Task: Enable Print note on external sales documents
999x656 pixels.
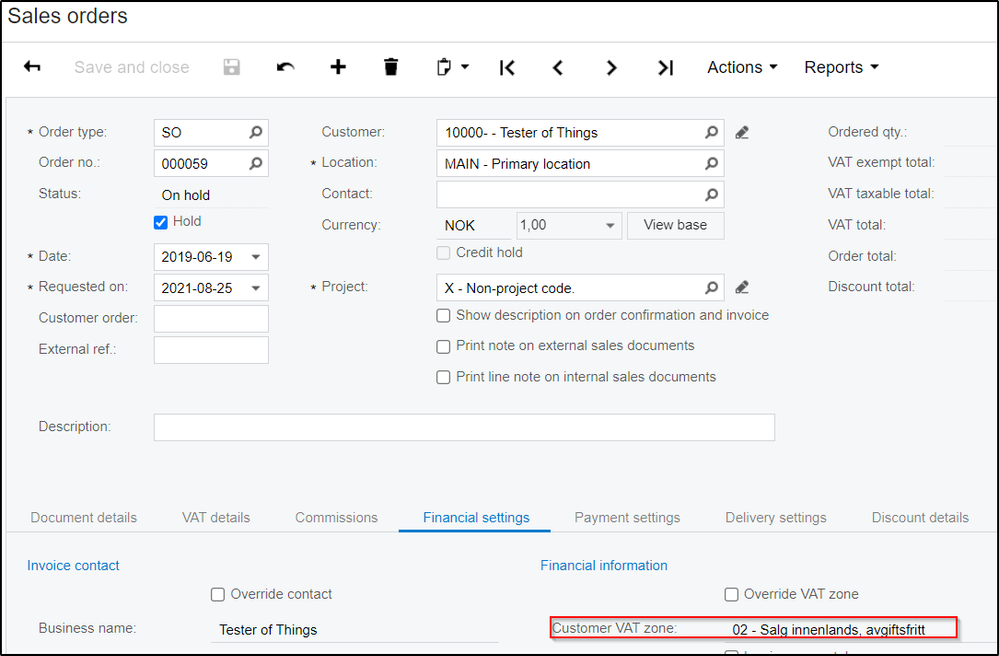Action: [x=444, y=347]
